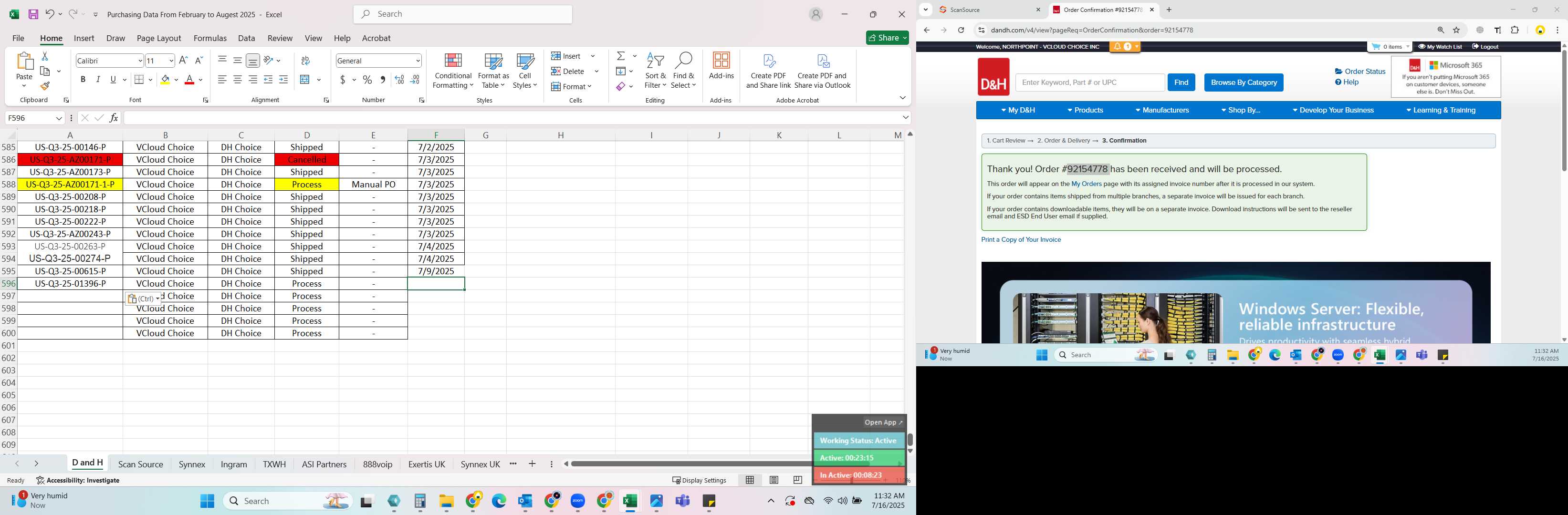Click the yellow Fill Color swatch button
1568x515 pixels.
pos(166,80)
